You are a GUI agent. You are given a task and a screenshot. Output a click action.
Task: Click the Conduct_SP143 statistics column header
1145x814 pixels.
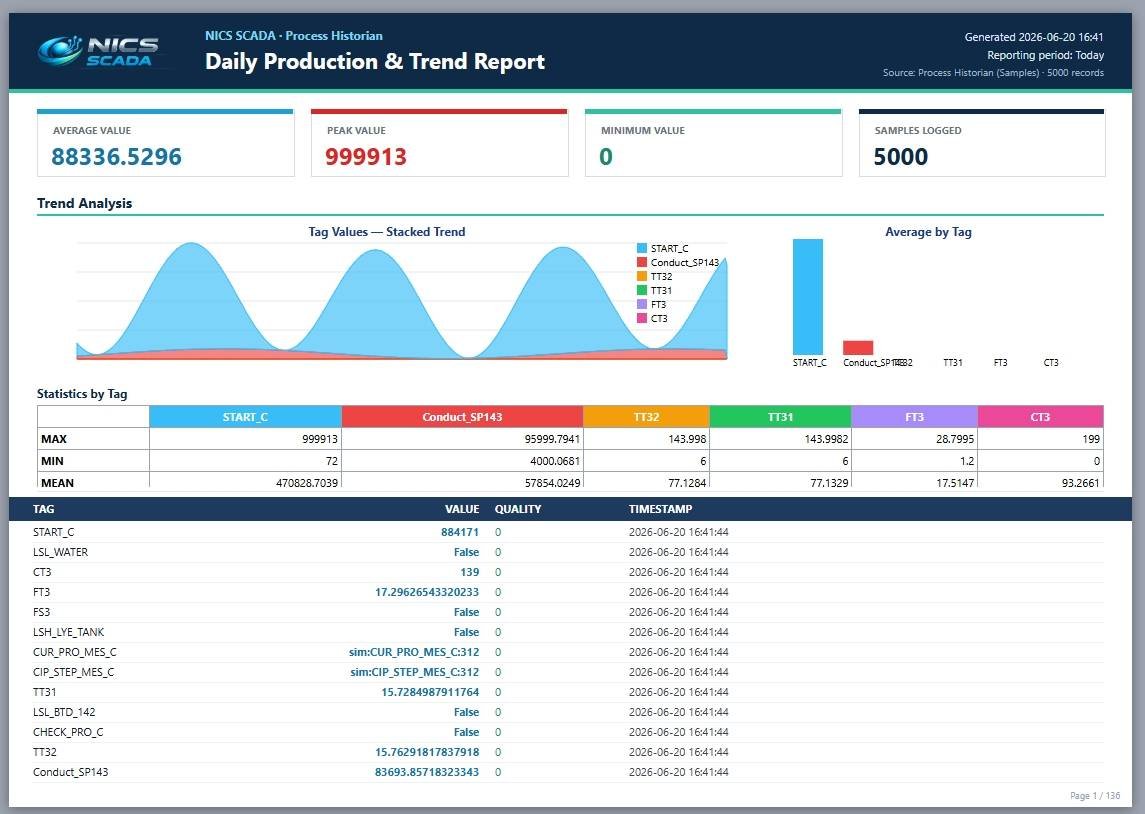462,417
